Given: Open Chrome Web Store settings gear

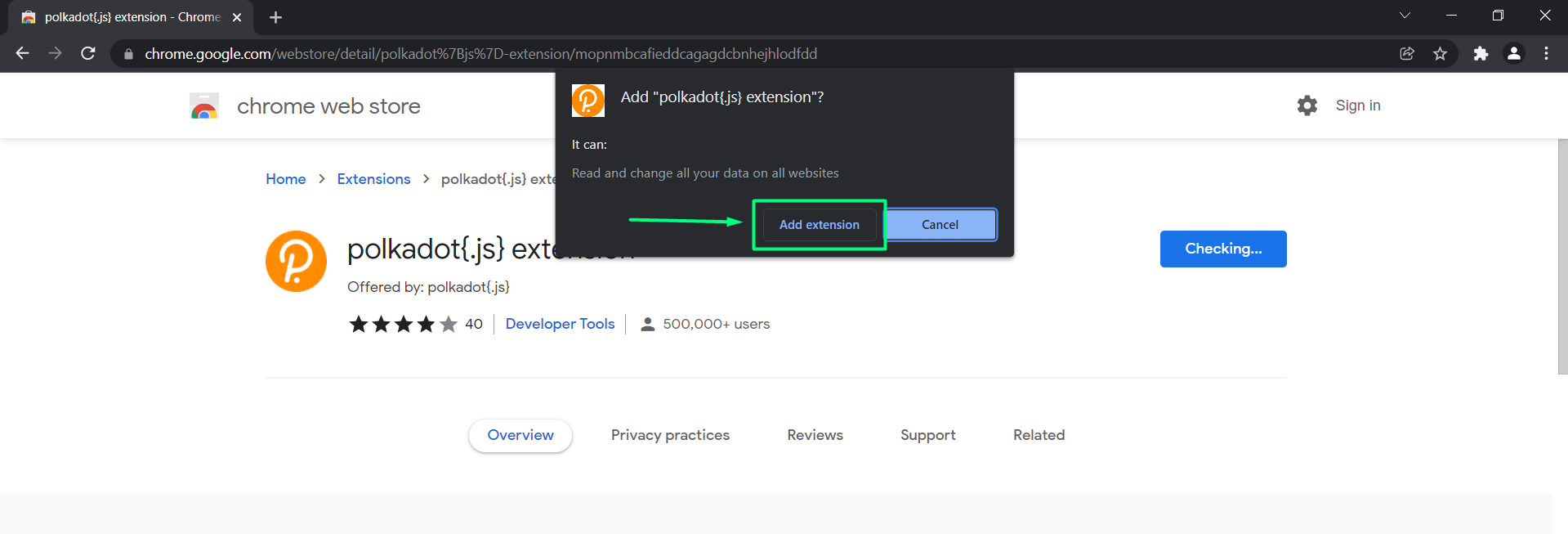Looking at the screenshot, I should [x=1307, y=105].
